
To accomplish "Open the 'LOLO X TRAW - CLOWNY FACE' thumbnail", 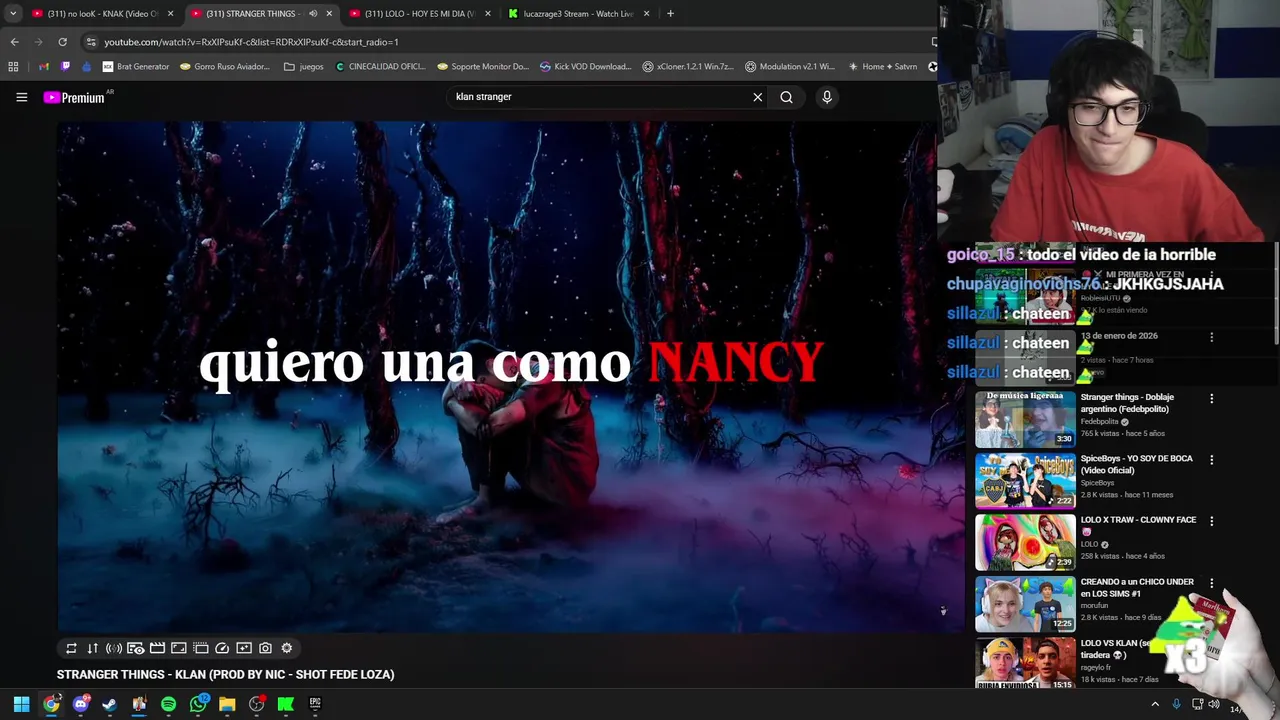I will [x=1025, y=542].
